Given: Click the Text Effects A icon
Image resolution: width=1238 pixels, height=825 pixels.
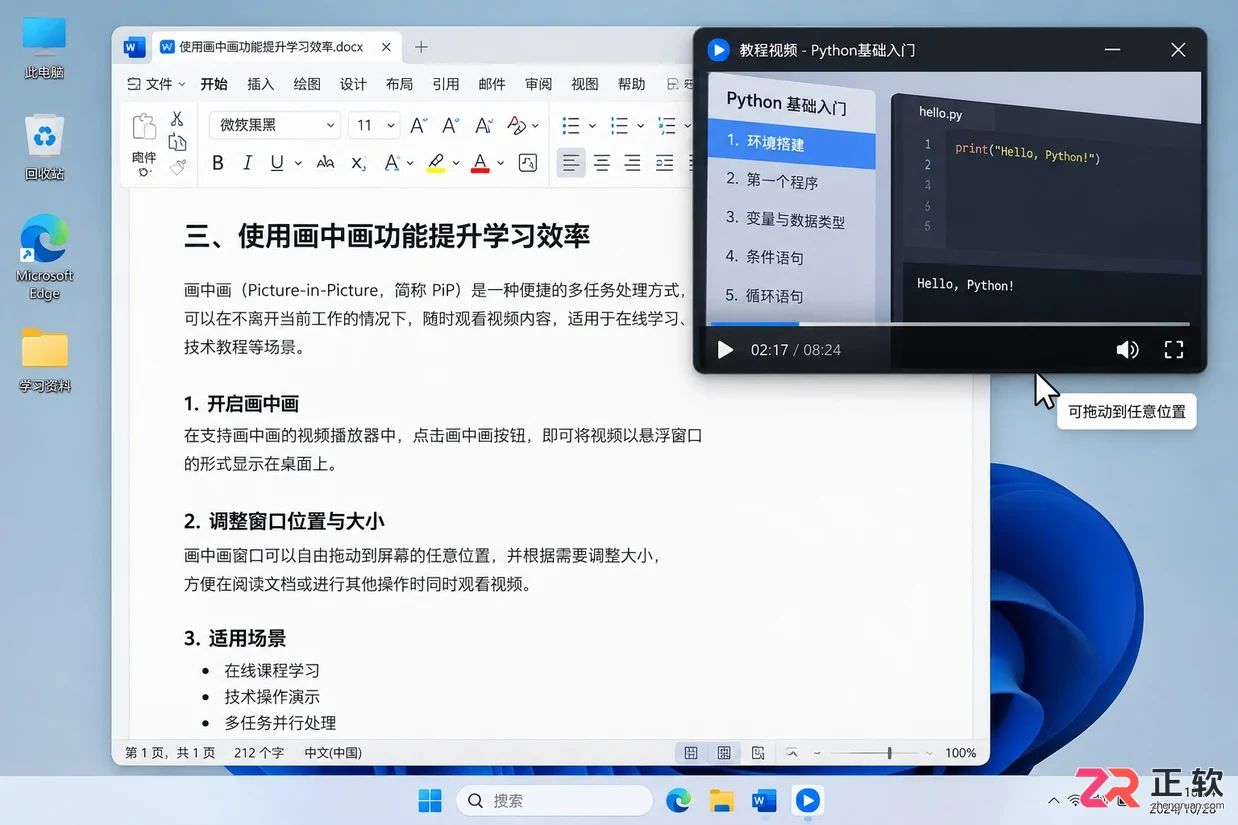Looking at the screenshot, I should 391,163.
